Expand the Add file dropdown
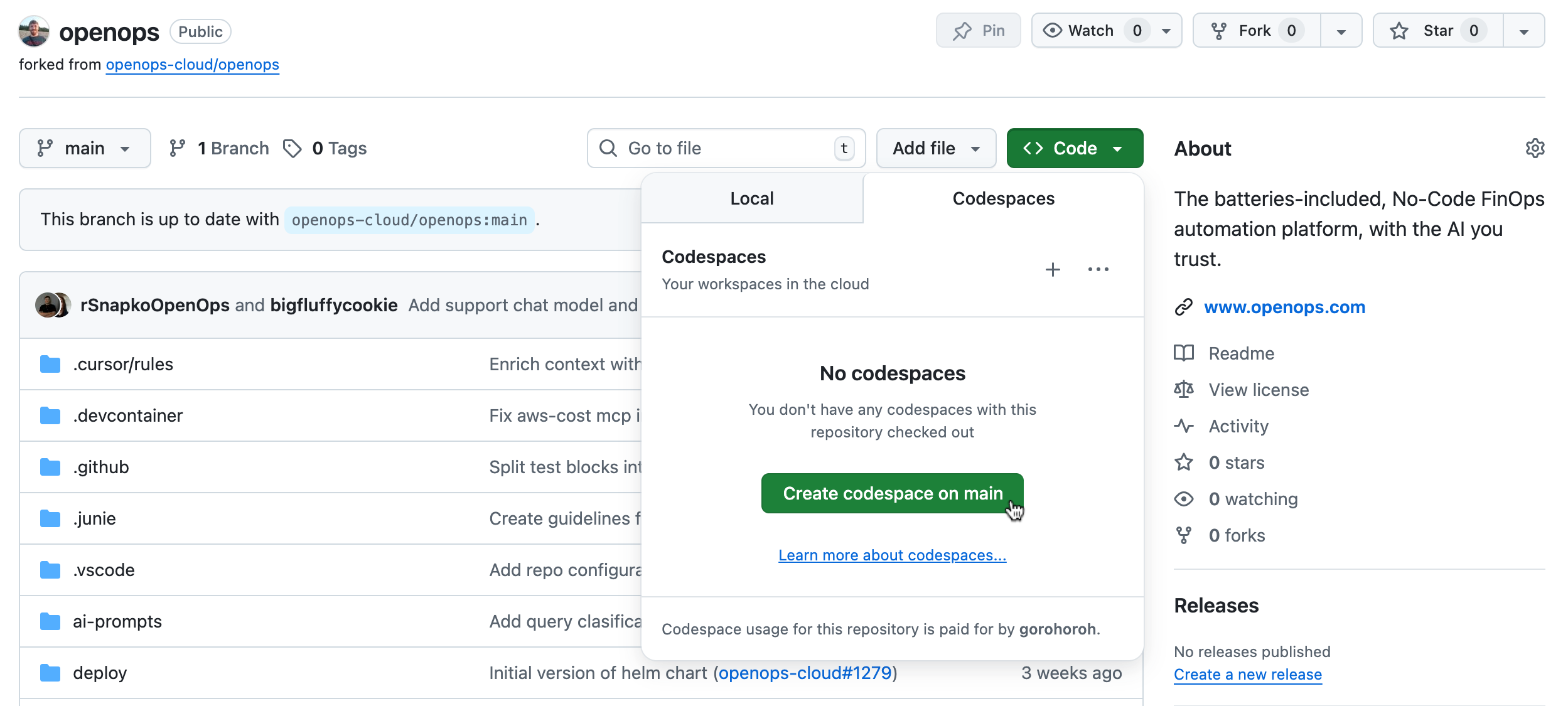This screenshot has width=1568, height=706. pyautogui.click(x=935, y=148)
